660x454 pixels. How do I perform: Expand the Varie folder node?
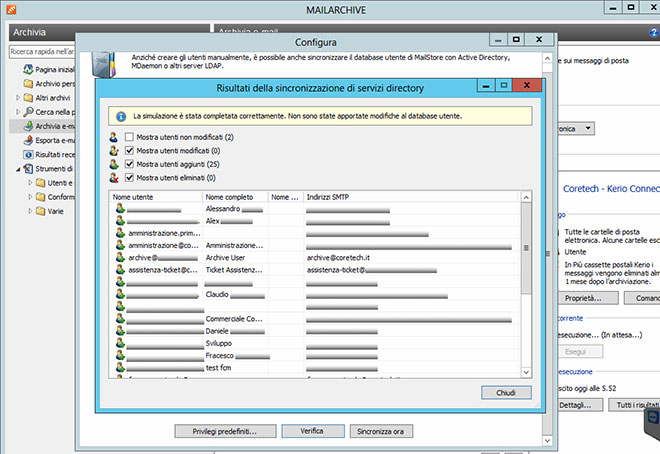click(x=29, y=211)
